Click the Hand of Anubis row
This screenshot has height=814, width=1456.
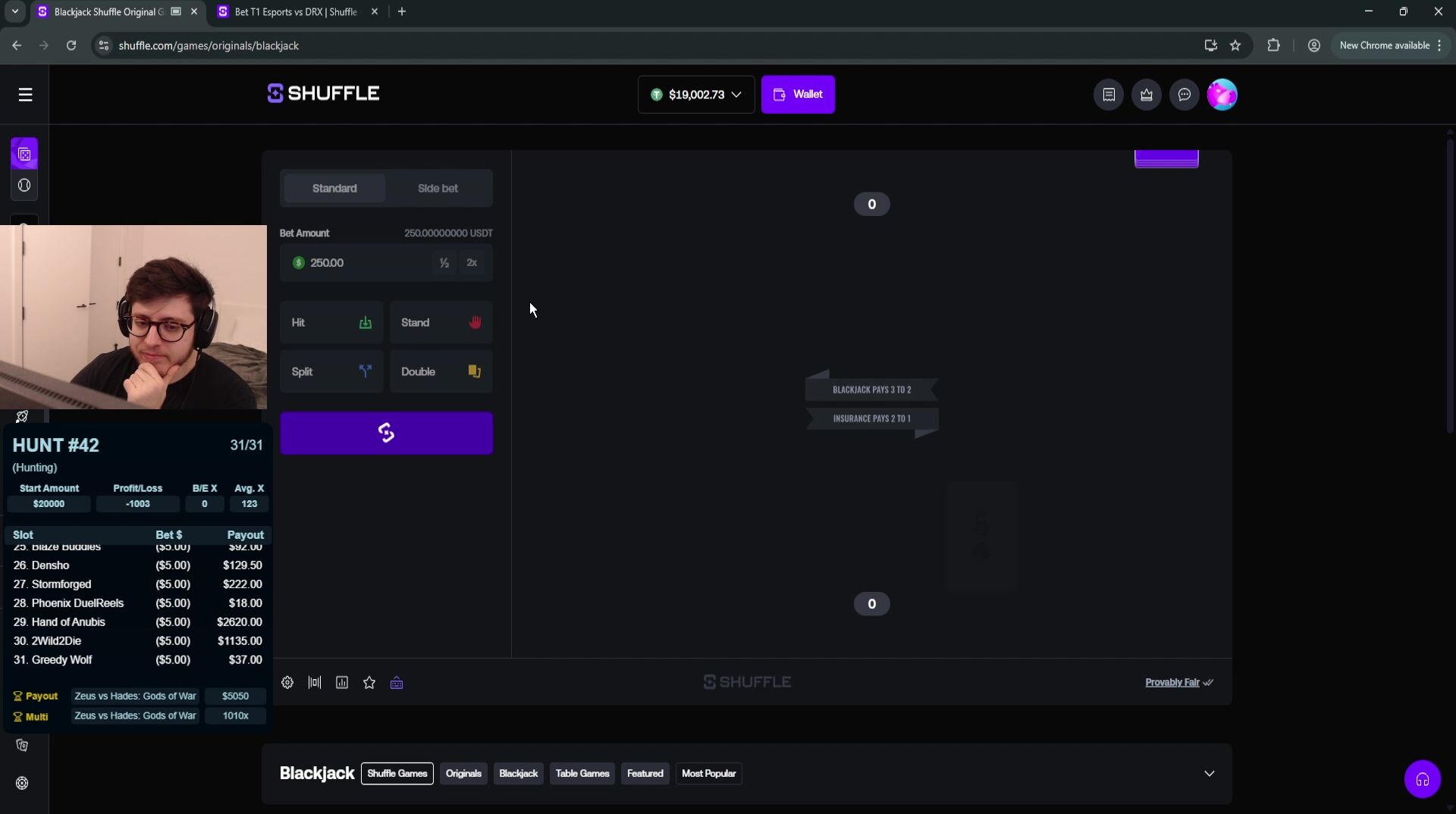pyautogui.click(x=137, y=622)
